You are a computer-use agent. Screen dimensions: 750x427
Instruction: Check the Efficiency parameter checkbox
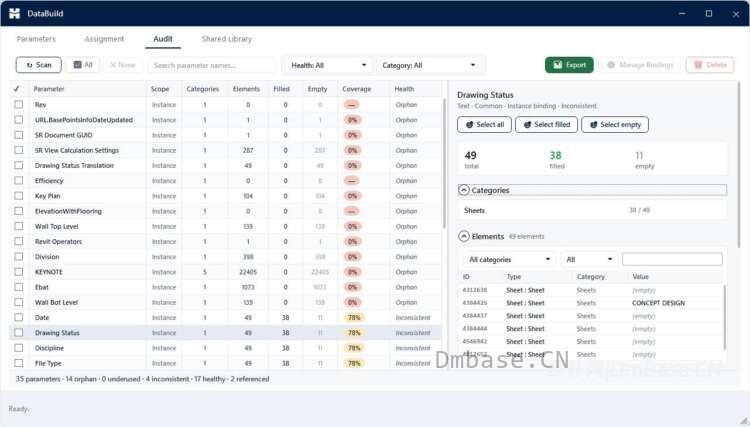point(19,180)
